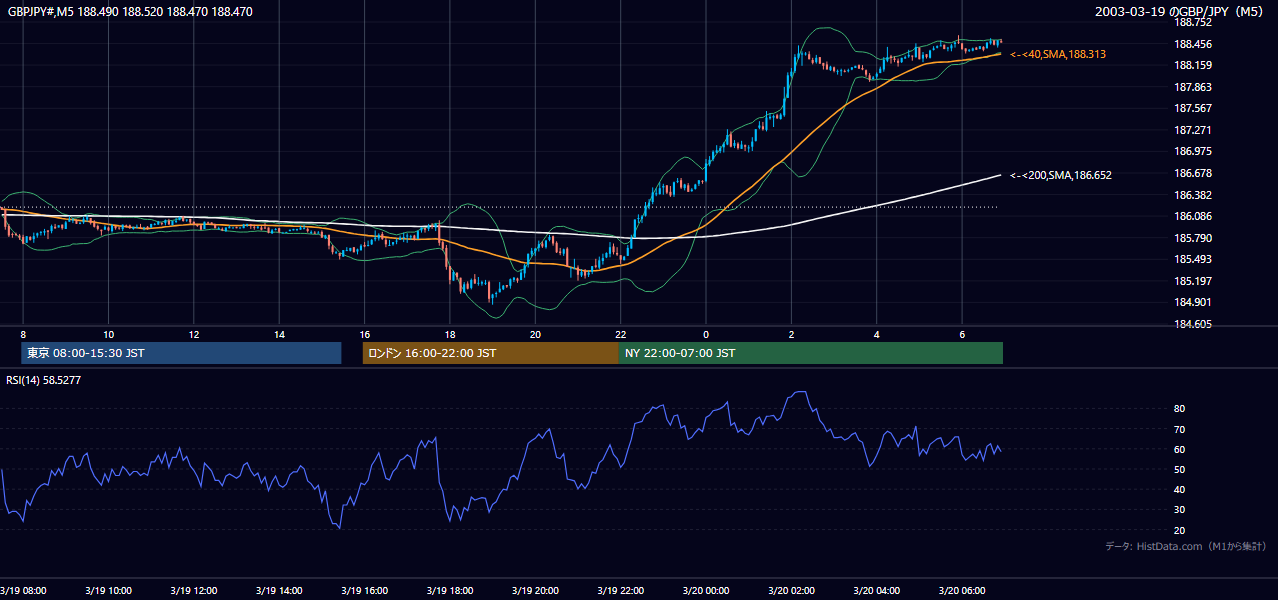The image size is (1278, 600).
Task: Select the NY 22:00-07:00 JST session bar
Action: (811, 353)
